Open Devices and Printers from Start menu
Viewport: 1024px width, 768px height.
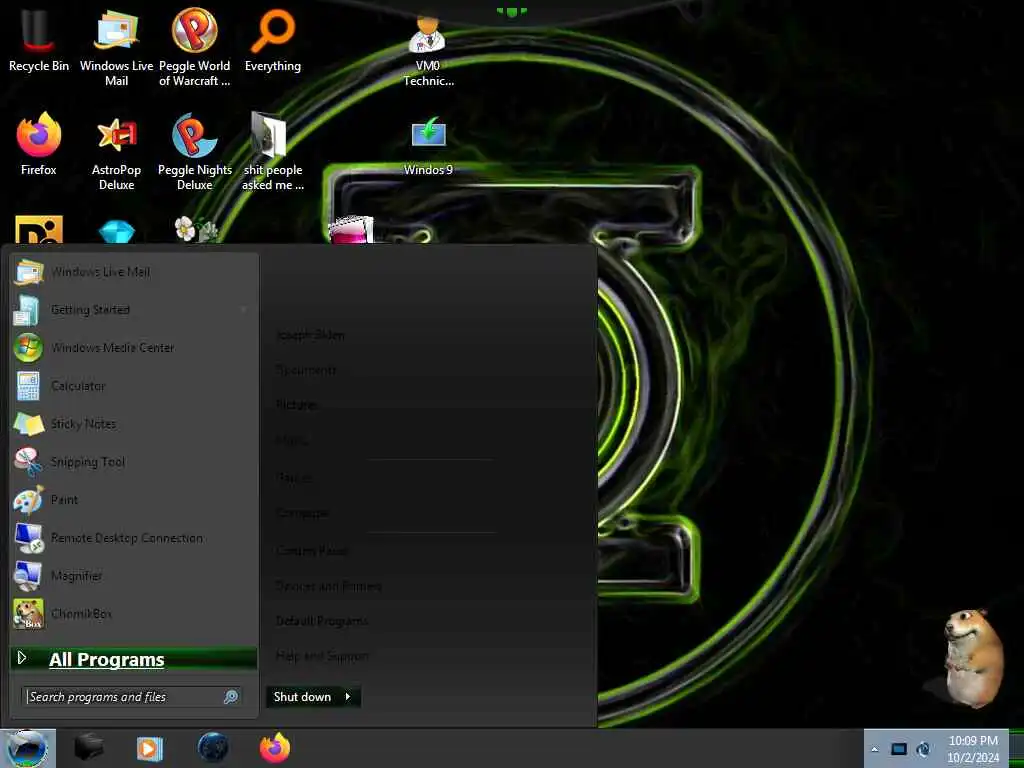tap(328, 586)
